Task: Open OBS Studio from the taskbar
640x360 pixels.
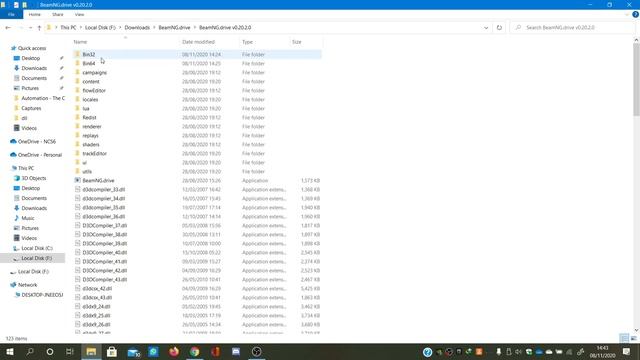Action: point(256,351)
